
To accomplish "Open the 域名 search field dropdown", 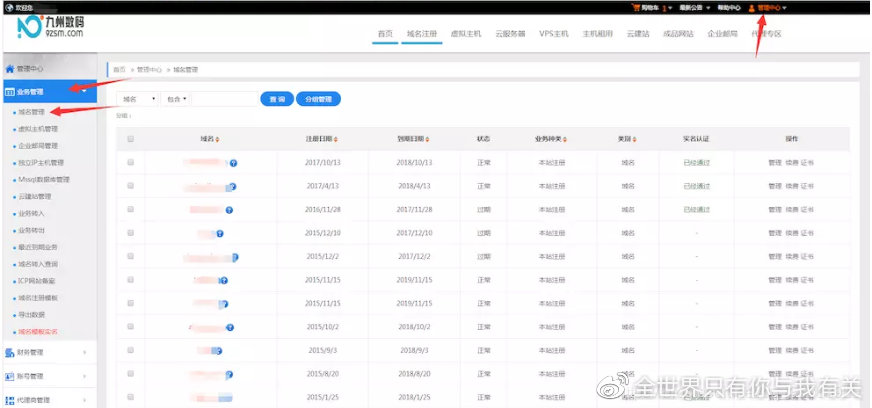I will pyautogui.click(x=137, y=99).
